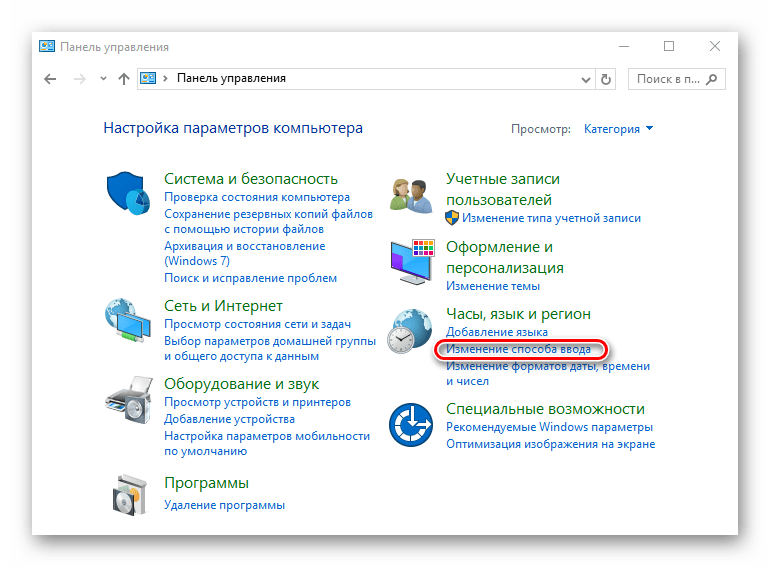Open Часы, язык и регион category

tap(519, 314)
